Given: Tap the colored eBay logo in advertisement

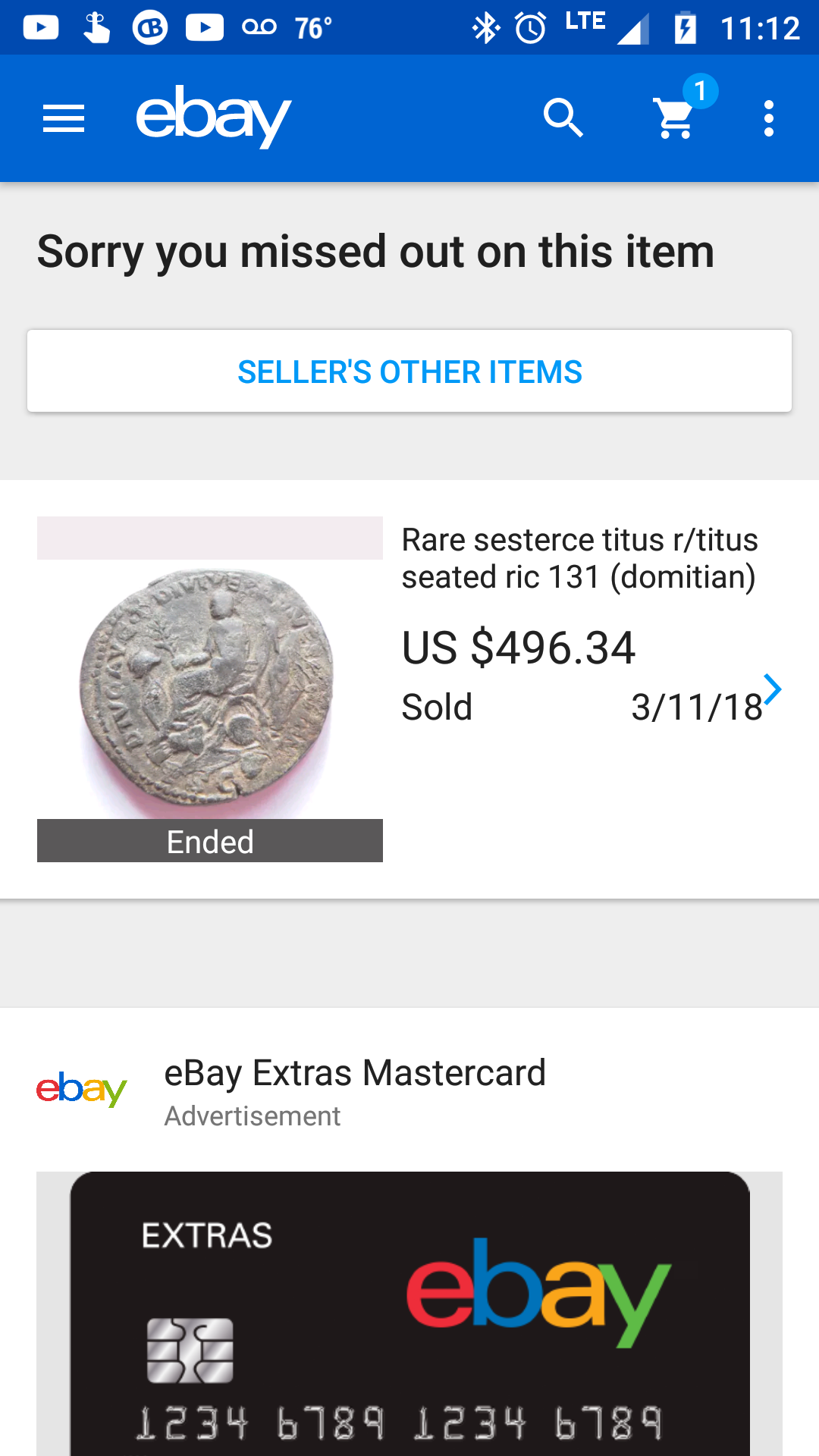Looking at the screenshot, I should (x=82, y=1090).
